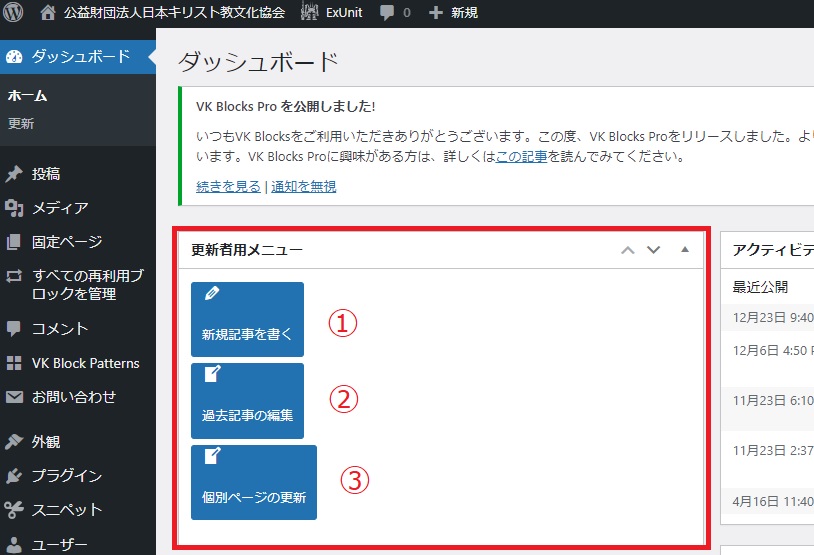Go to 固定ページ in sidebar
The height and width of the screenshot is (555, 814).
tap(66, 242)
